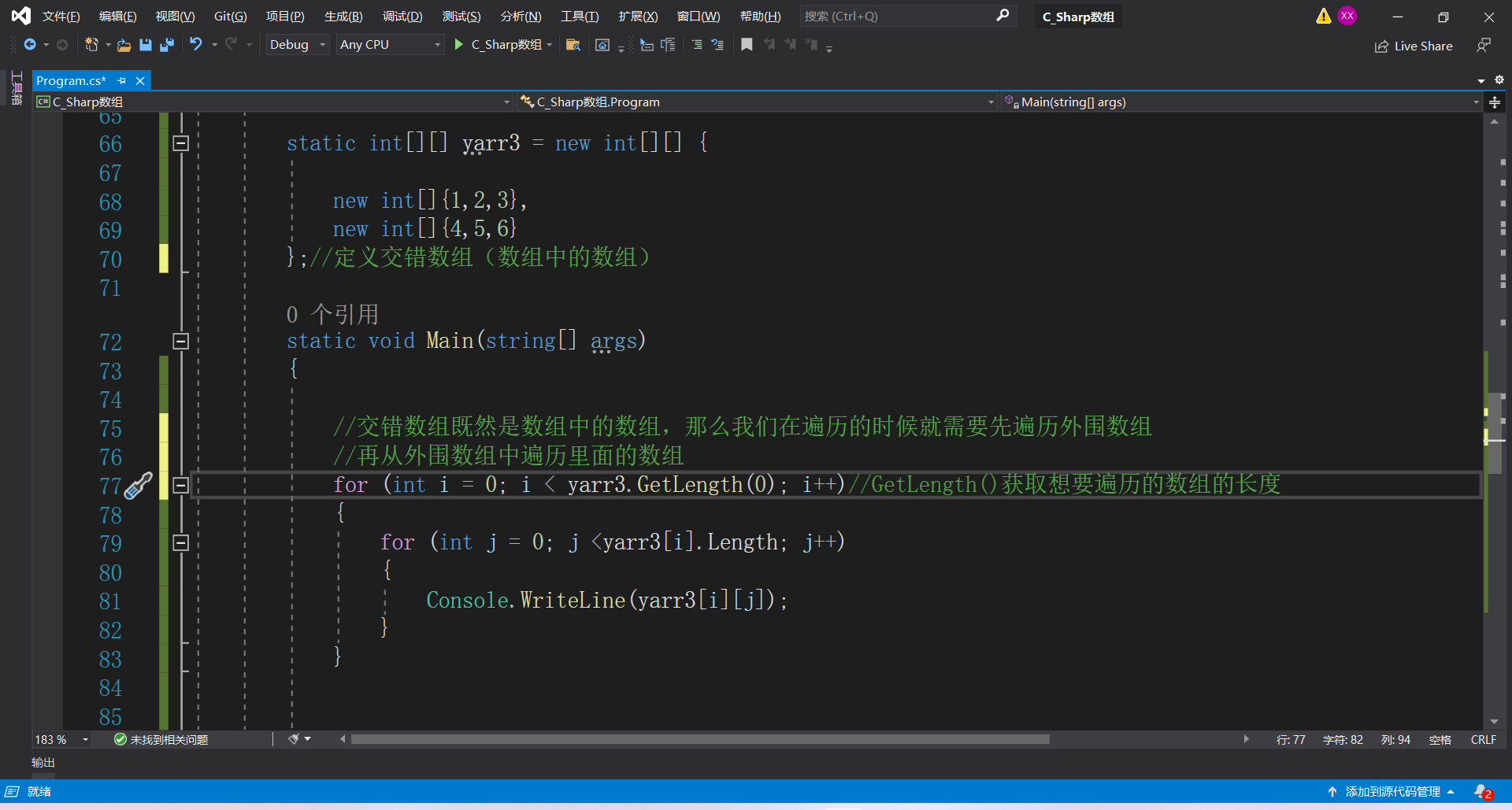This screenshot has height=810, width=1512.
Task: Save Program.cs with the floppy disk icon
Action: pos(145,45)
